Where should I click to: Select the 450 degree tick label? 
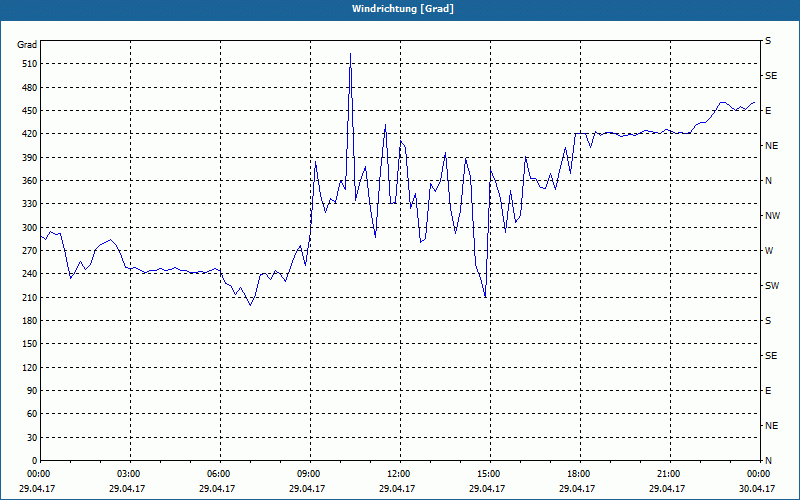[29, 111]
